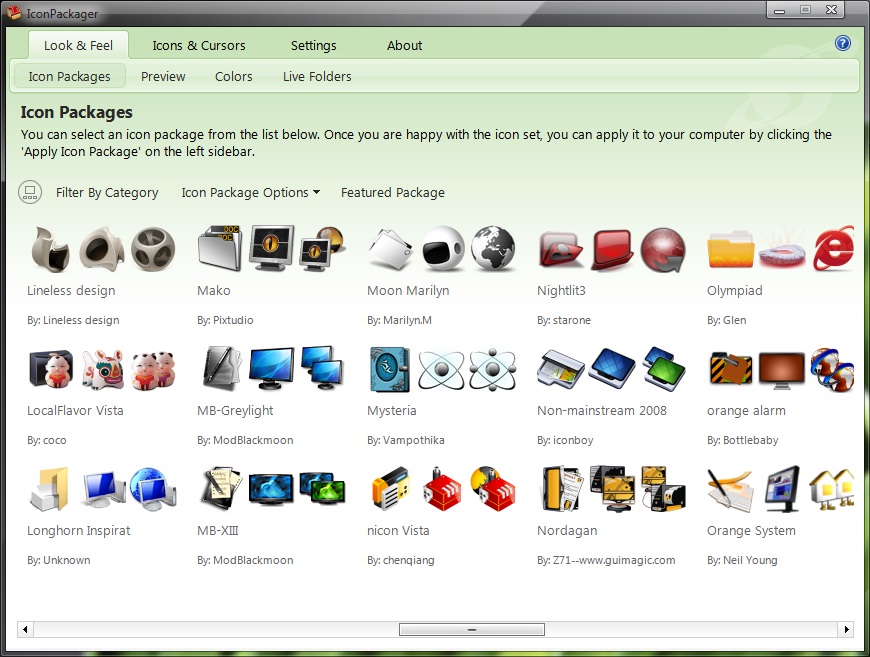Click the Non-mainstream 2008 blue tablet icon
The image size is (870, 657).
tap(612, 368)
